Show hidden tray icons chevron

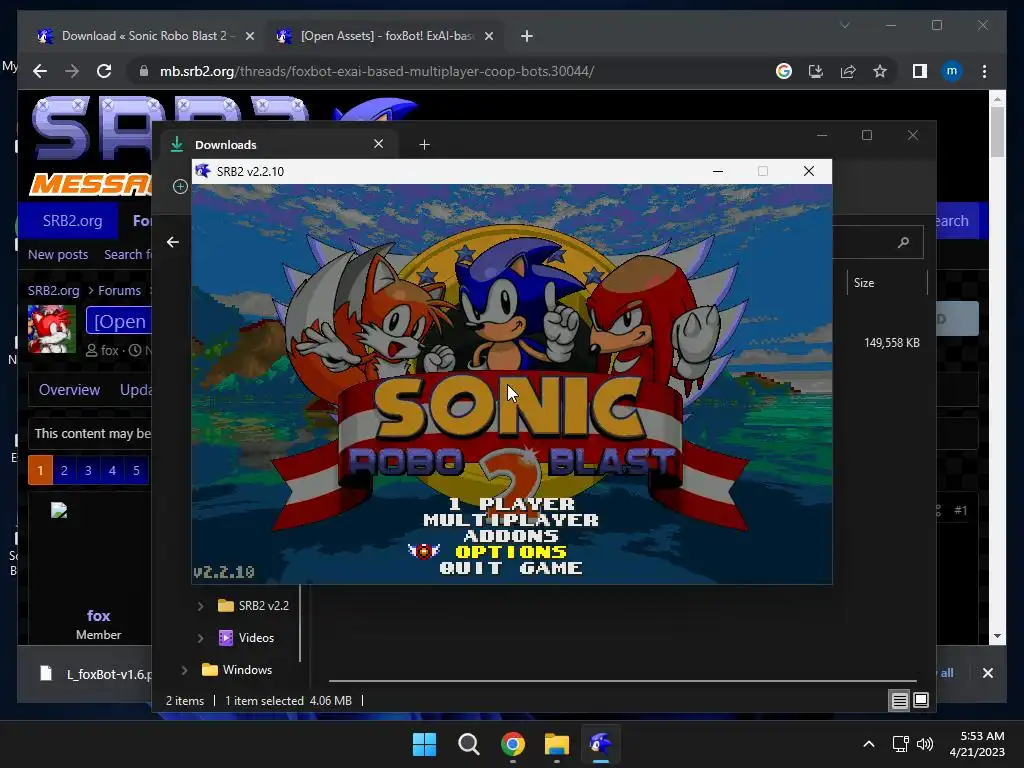869,744
